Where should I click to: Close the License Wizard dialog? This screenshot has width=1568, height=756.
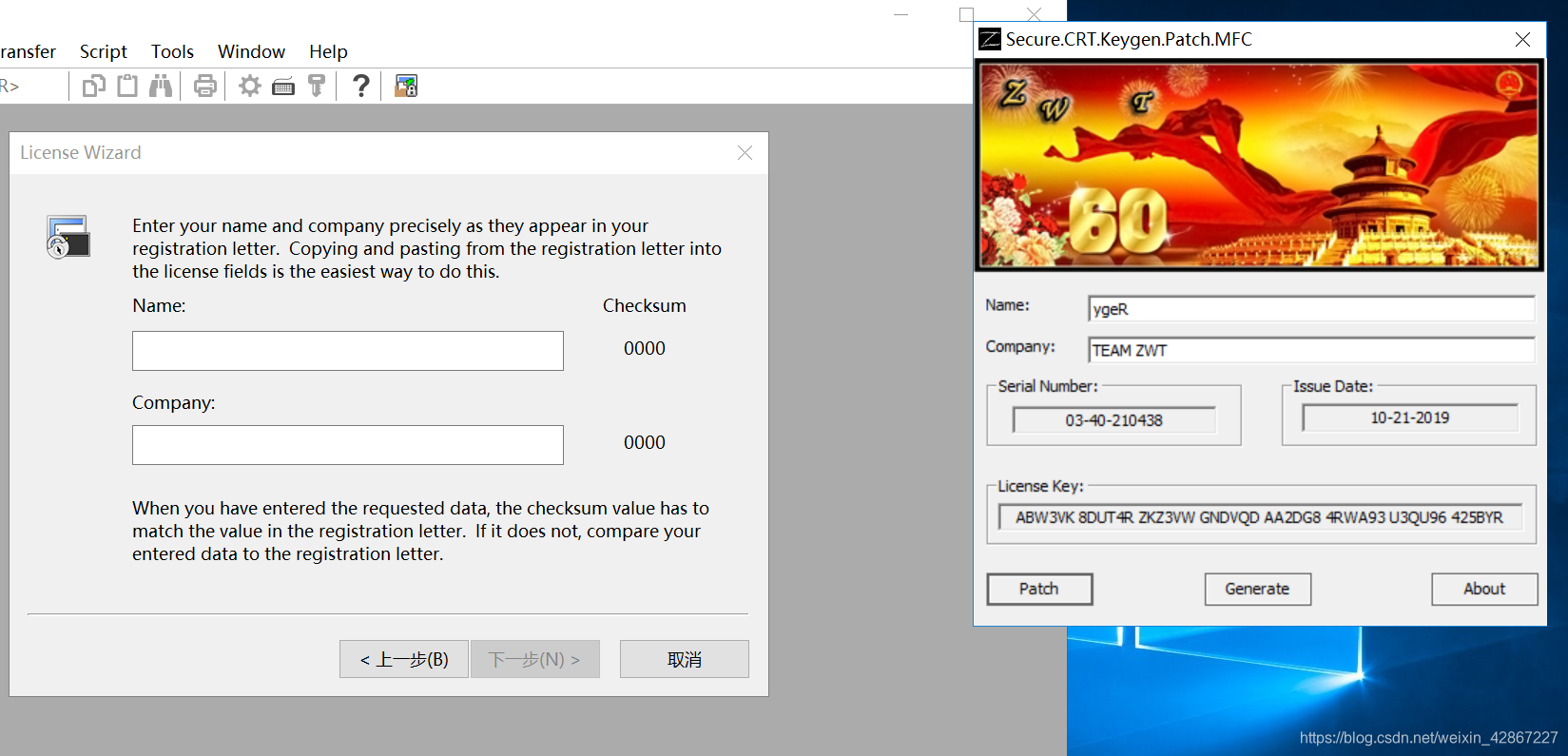745,153
